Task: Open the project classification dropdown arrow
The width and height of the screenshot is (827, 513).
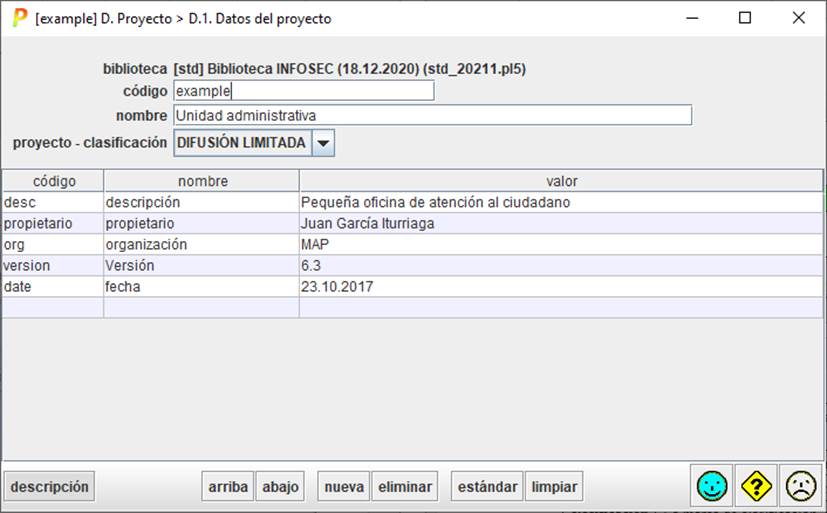Action: tap(323, 143)
